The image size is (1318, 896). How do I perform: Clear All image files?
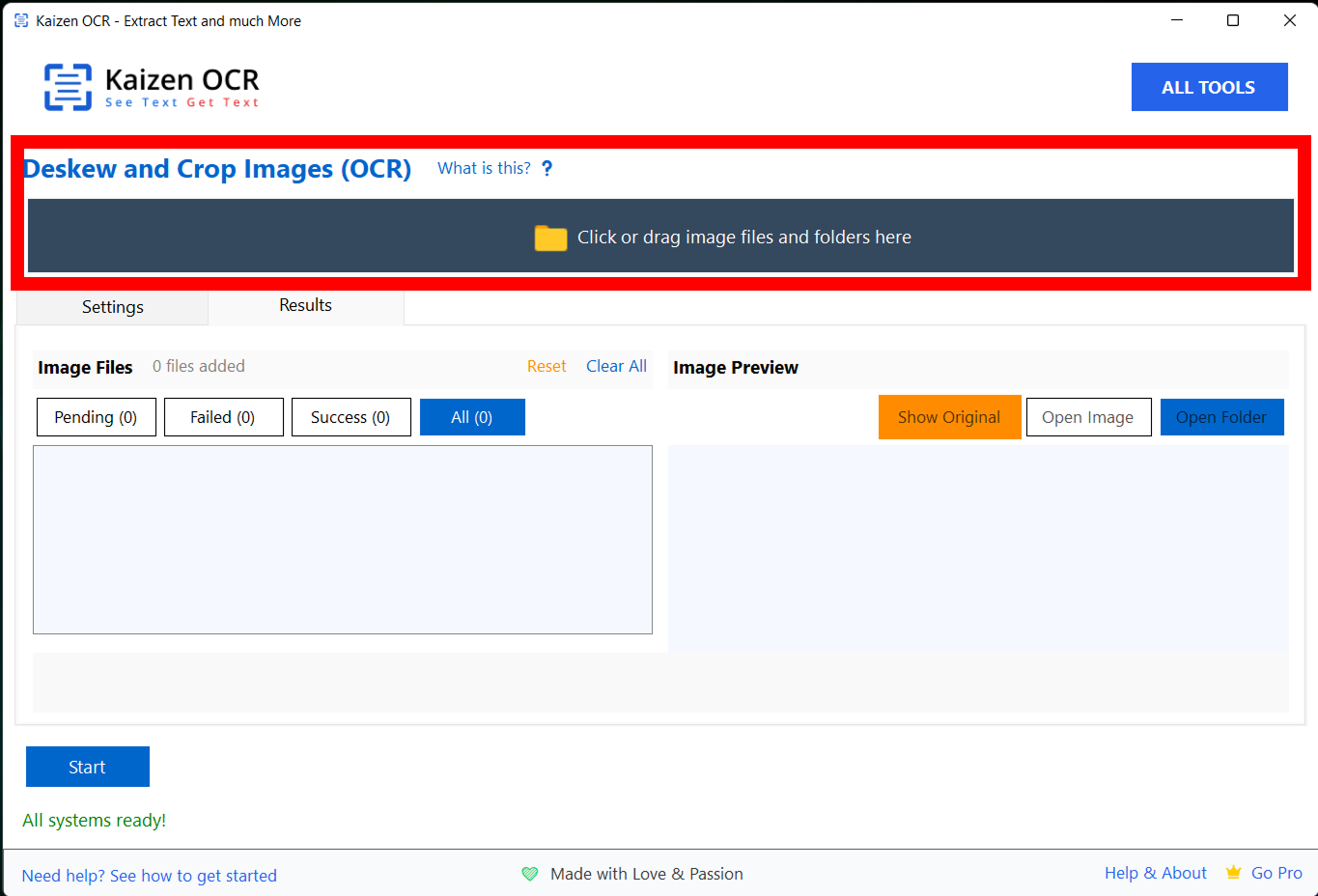616,367
